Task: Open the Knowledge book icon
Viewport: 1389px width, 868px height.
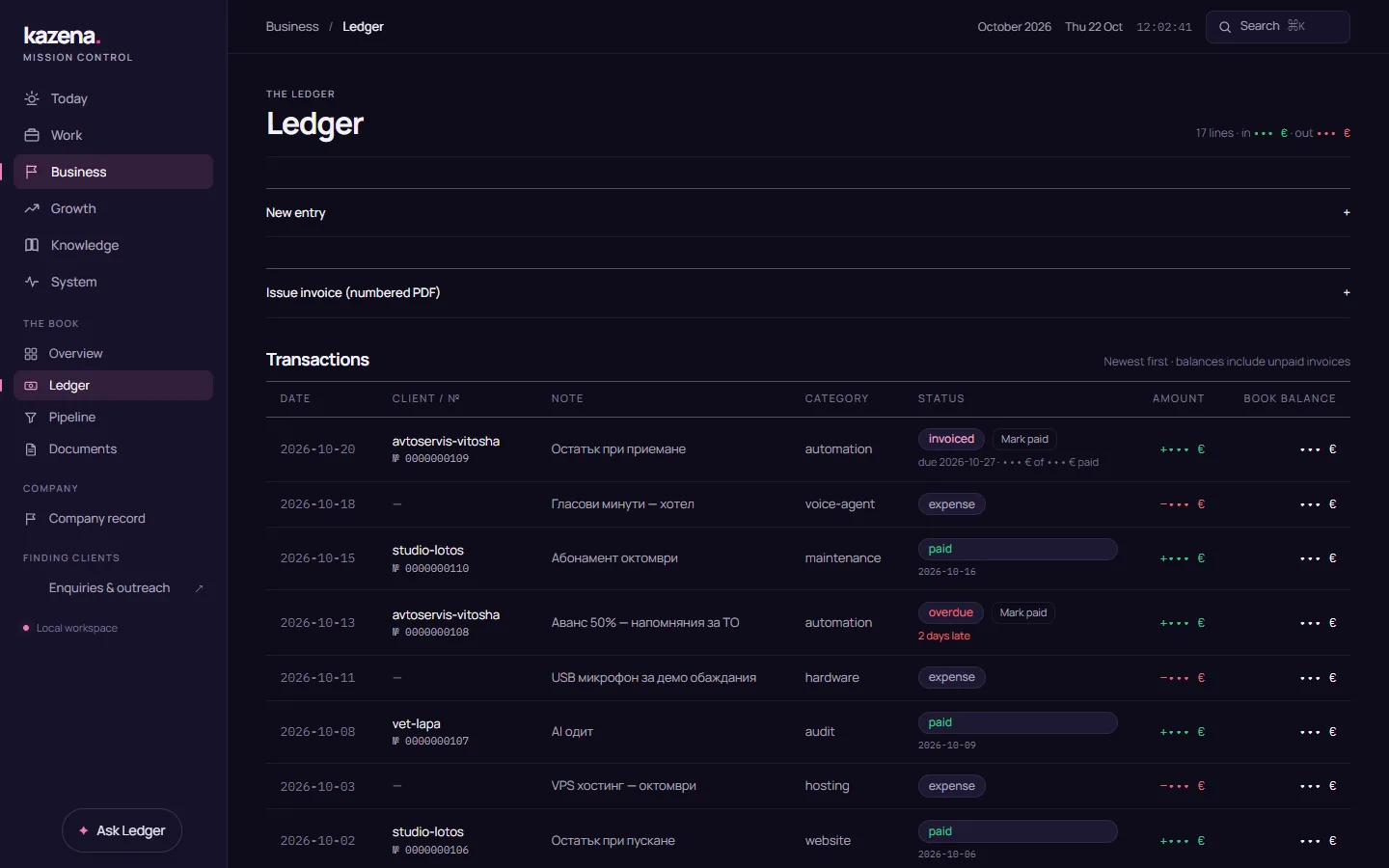Action: 32,245
